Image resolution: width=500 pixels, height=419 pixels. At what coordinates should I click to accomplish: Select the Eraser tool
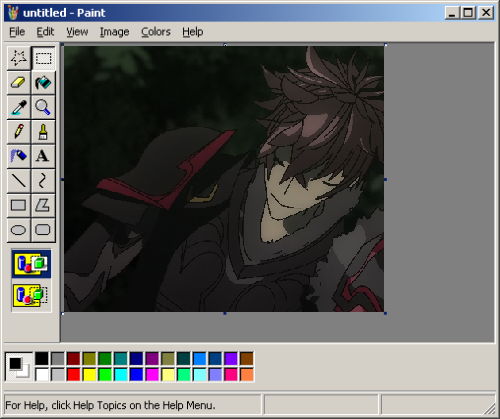pyautogui.click(x=19, y=82)
